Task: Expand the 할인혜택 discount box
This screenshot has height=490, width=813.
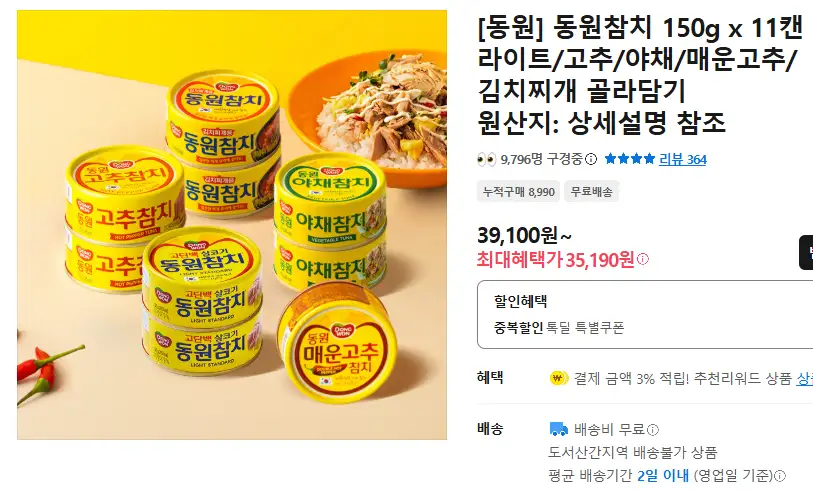Action: (645, 315)
